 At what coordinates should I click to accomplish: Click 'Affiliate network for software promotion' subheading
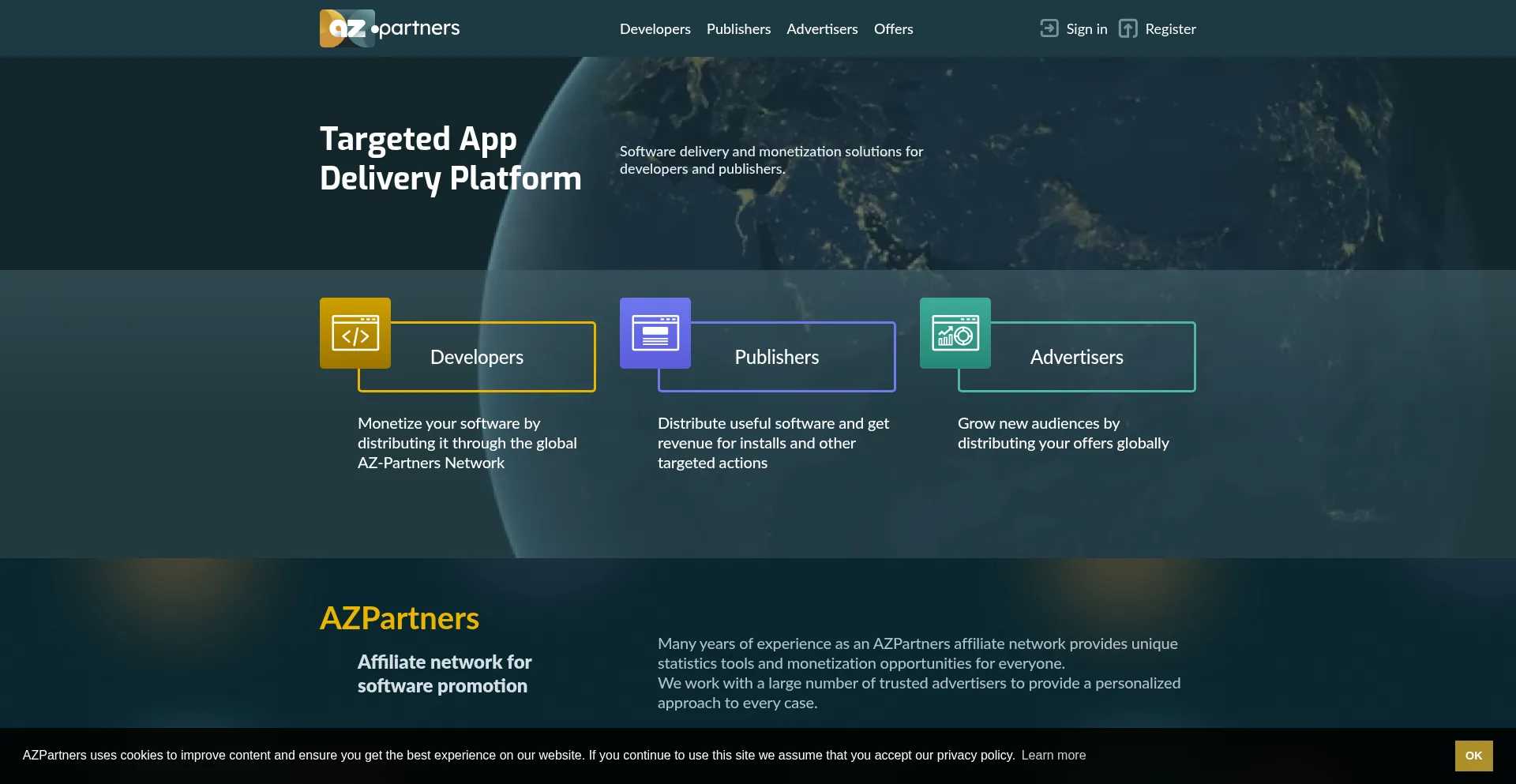445,673
